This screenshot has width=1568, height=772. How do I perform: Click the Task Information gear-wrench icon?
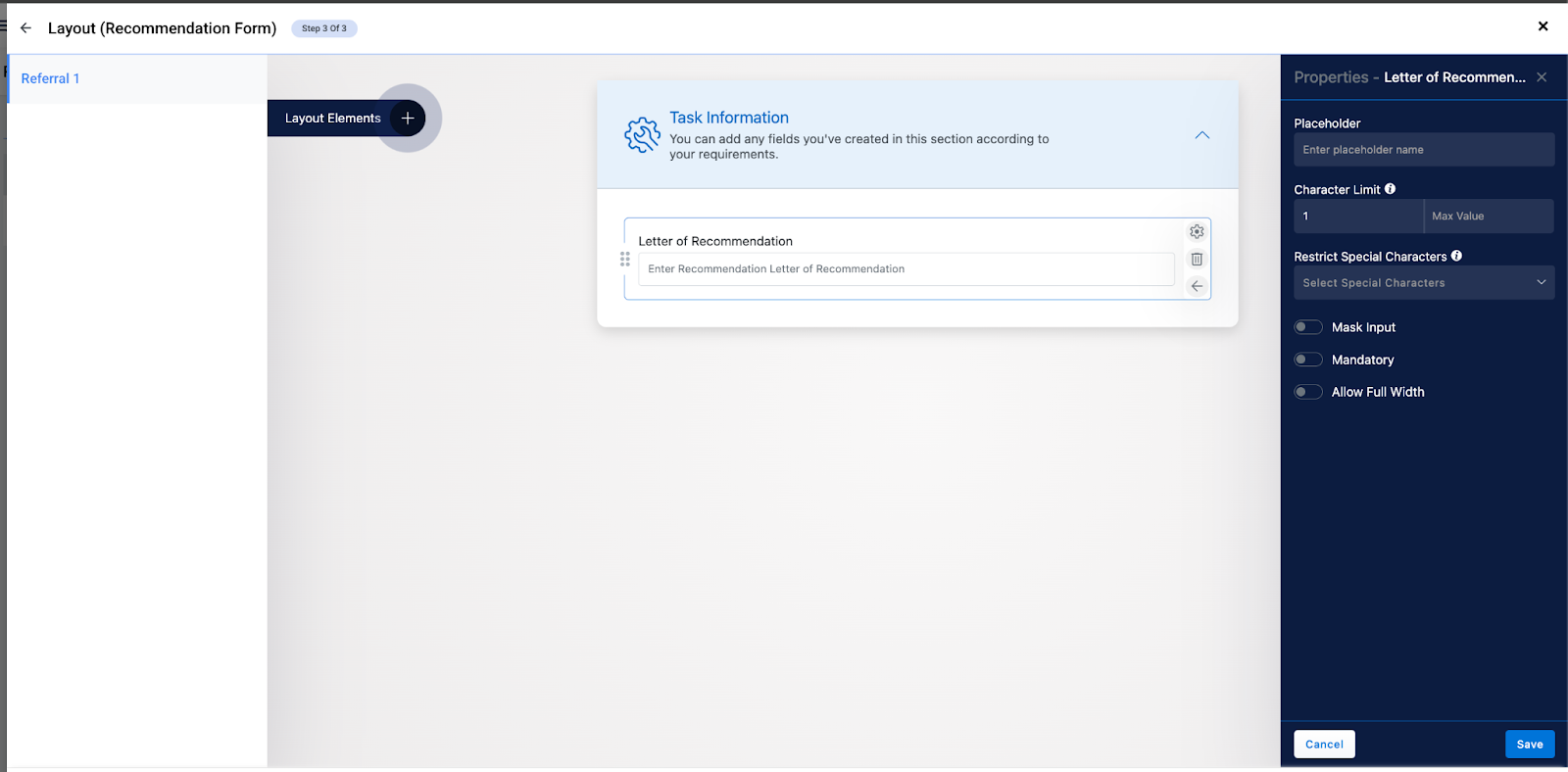pyautogui.click(x=643, y=135)
